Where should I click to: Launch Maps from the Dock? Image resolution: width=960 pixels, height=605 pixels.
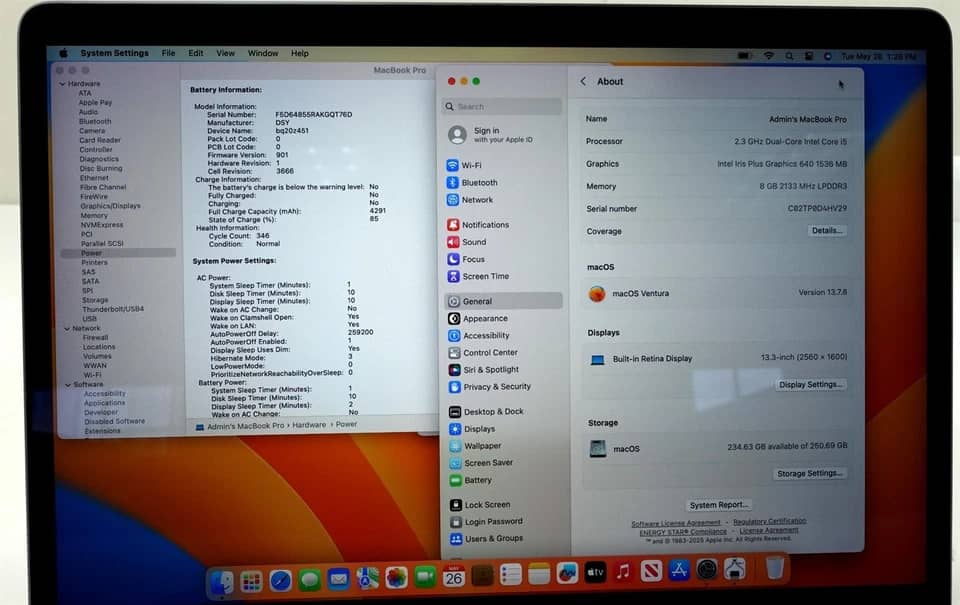pos(367,578)
